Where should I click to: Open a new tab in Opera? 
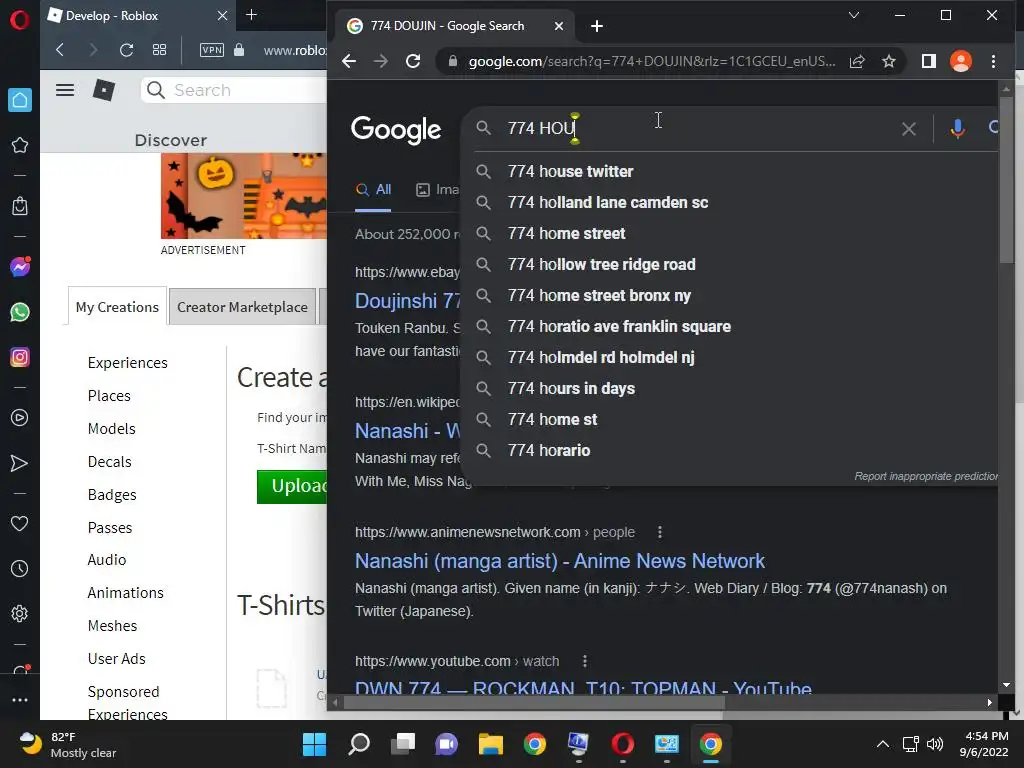(x=251, y=15)
